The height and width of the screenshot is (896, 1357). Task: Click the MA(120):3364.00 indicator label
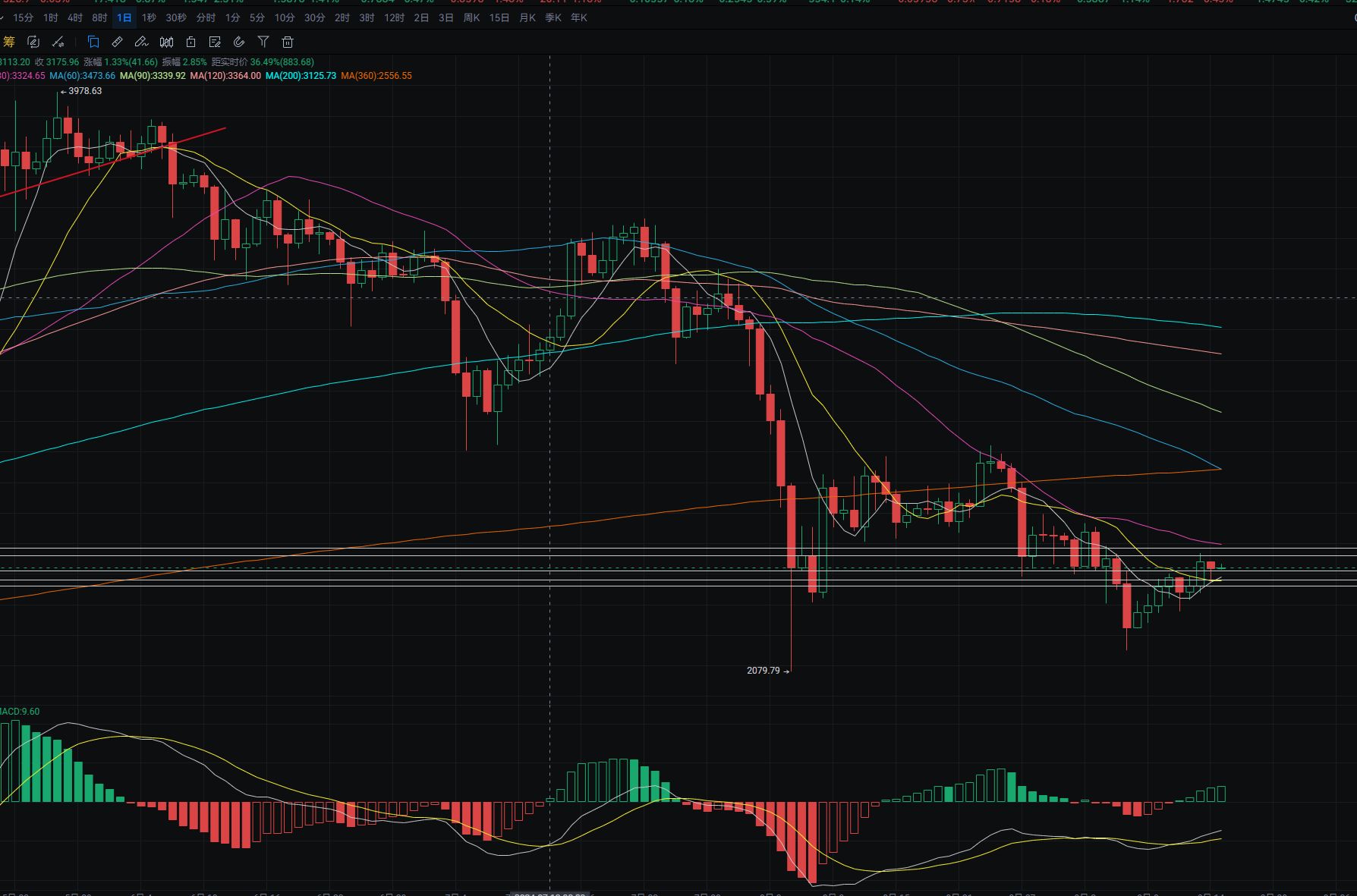click(x=225, y=76)
